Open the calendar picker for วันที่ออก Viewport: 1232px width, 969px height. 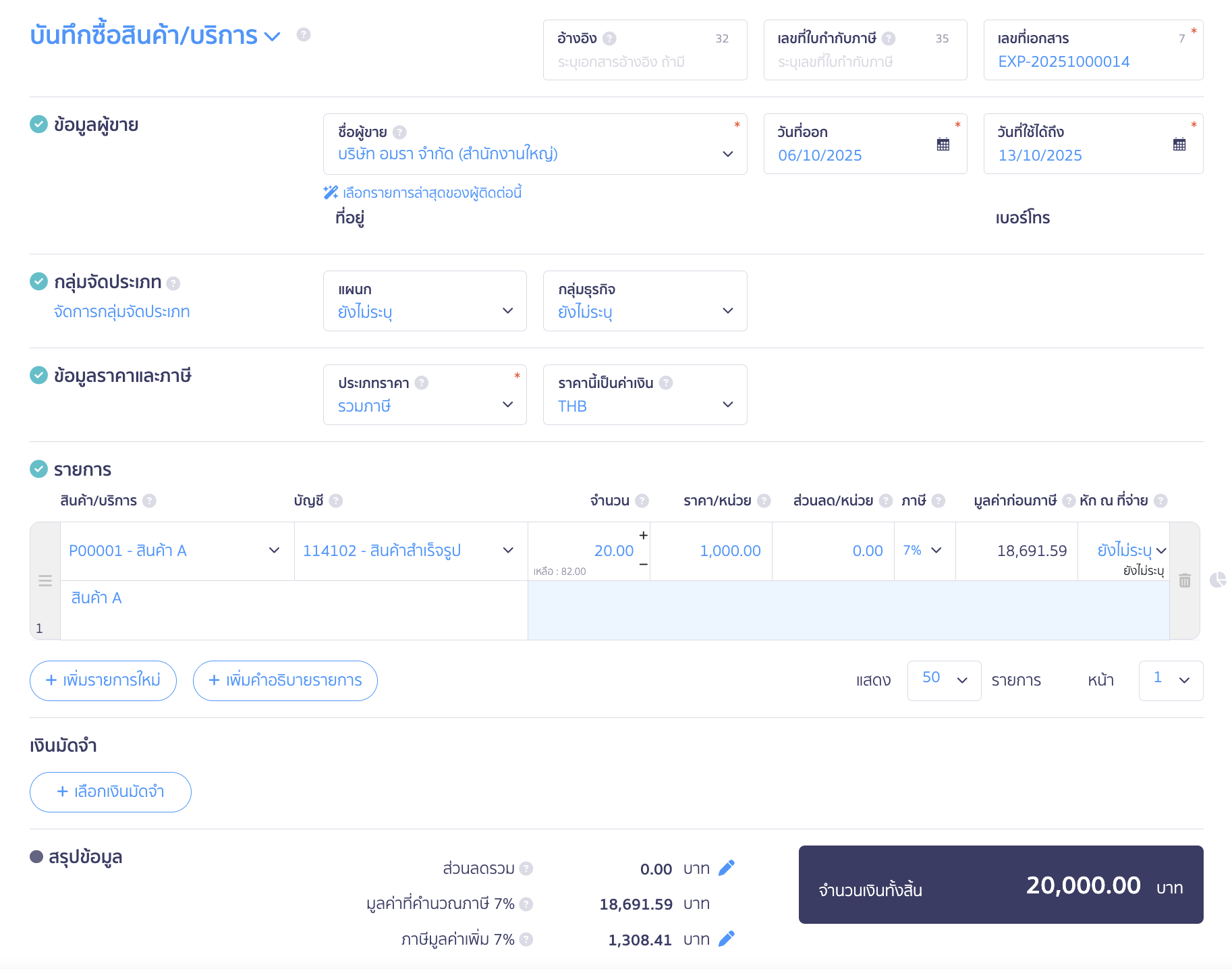pyautogui.click(x=943, y=144)
